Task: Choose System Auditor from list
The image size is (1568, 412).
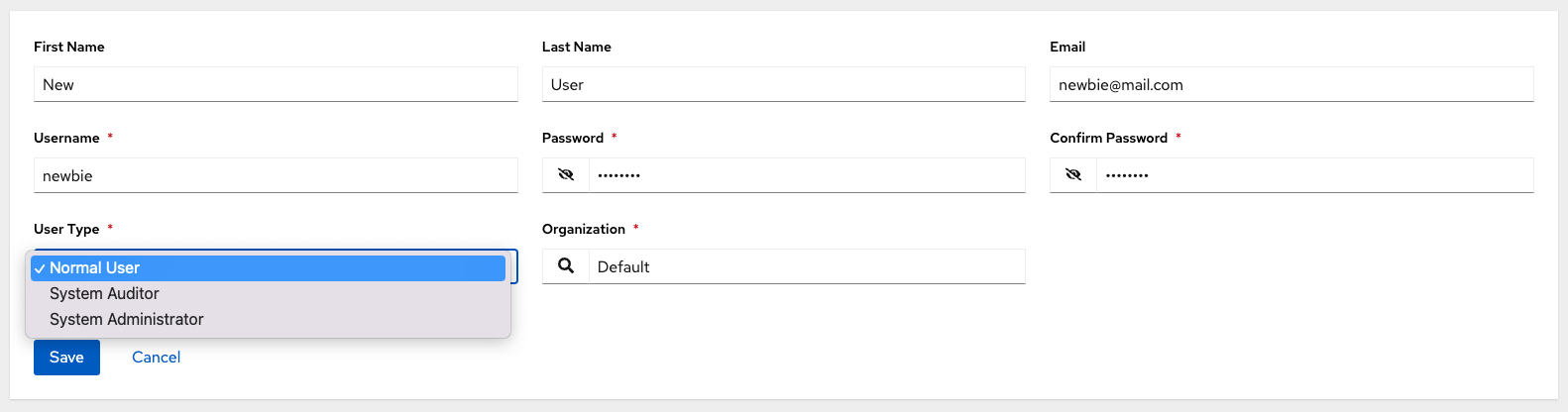Action: point(104,294)
